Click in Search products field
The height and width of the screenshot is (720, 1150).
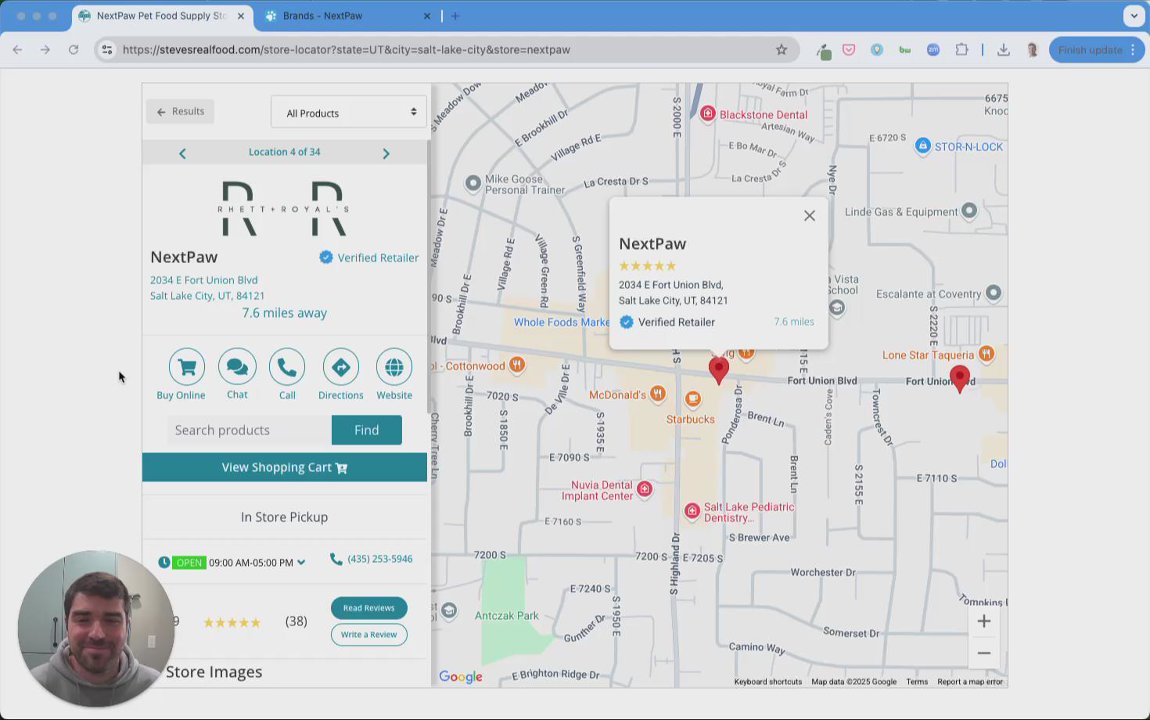[249, 430]
